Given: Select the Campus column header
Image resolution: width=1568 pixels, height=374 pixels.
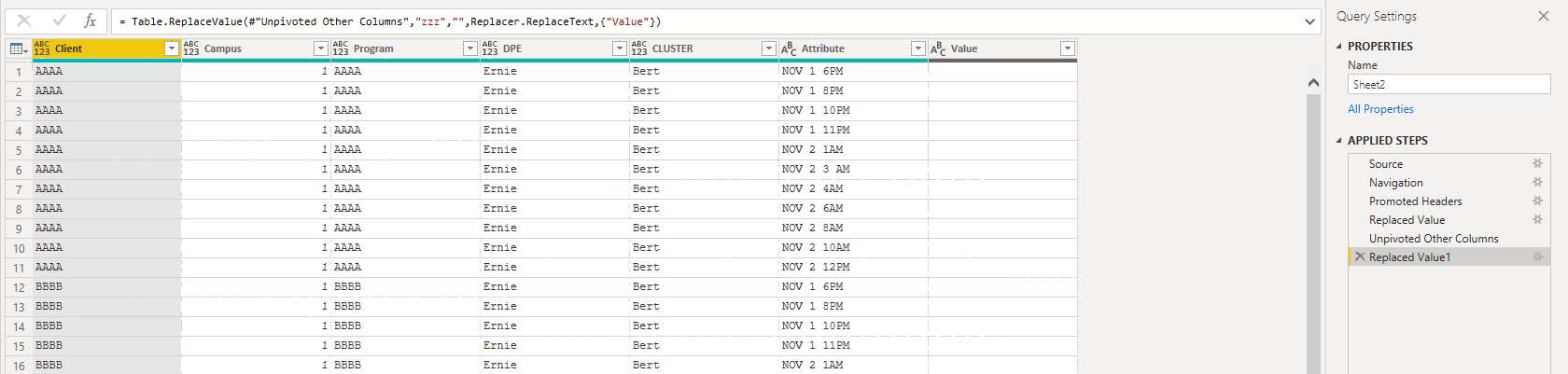Looking at the screenshot, I should [256, 48].
